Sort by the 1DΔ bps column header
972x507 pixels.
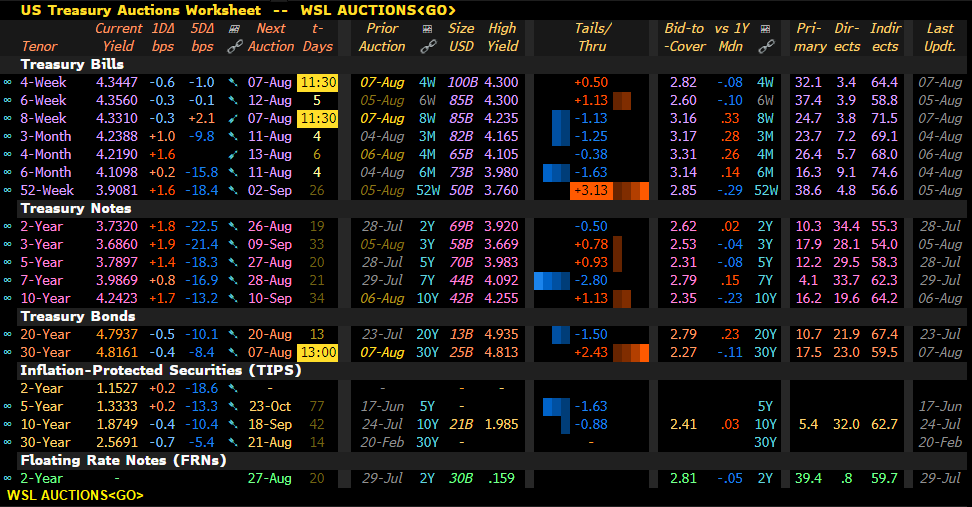click(163, 37)
